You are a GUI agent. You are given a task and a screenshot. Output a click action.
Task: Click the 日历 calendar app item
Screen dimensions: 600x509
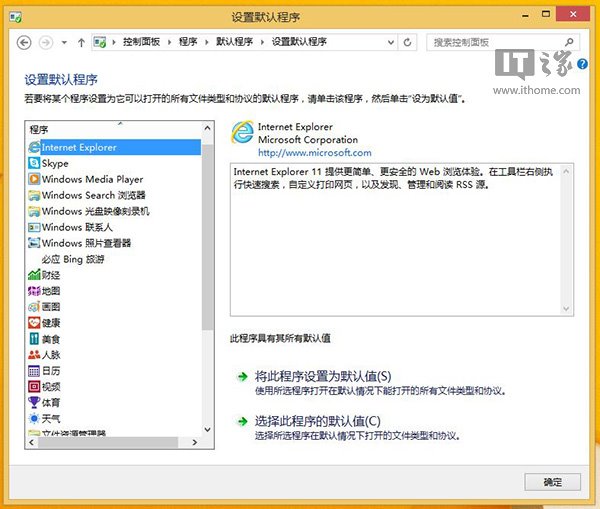(50, 371)
